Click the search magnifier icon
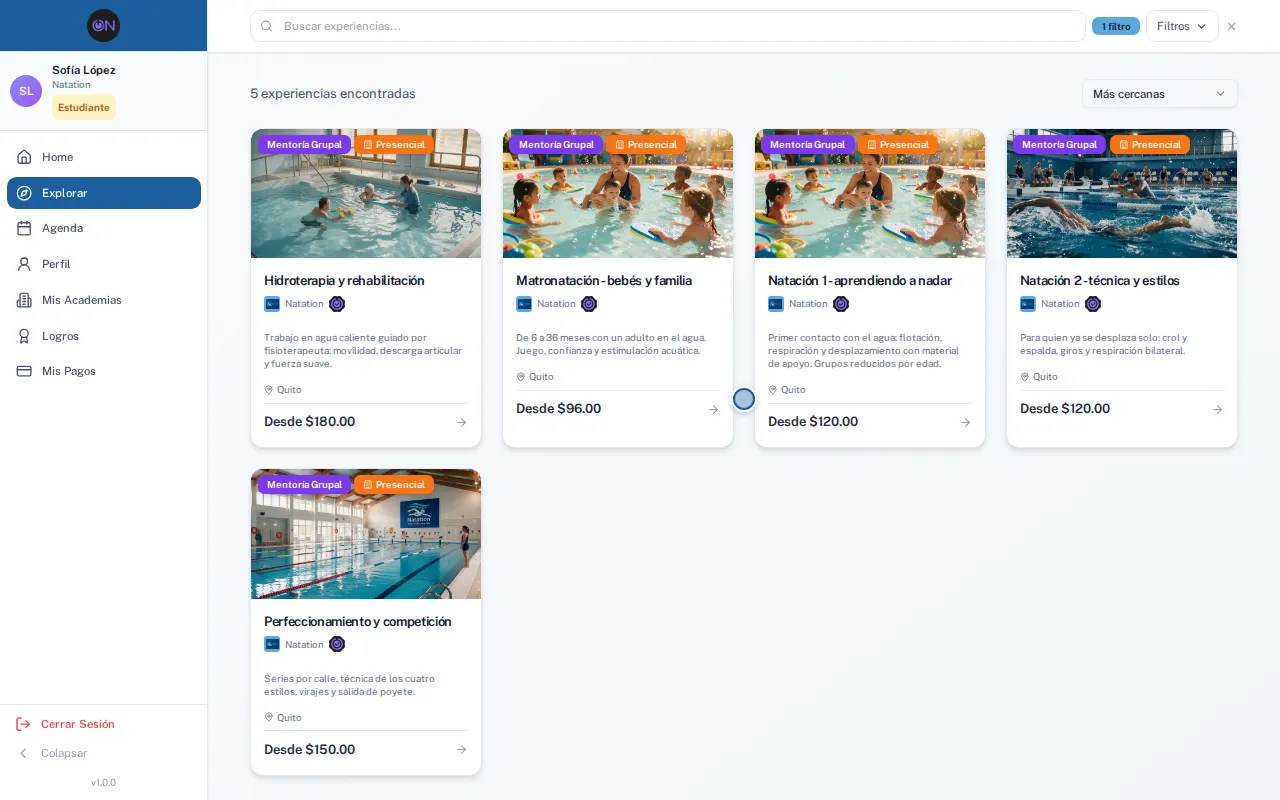Viewport: 1280px width, 800px height. point(267,26)
